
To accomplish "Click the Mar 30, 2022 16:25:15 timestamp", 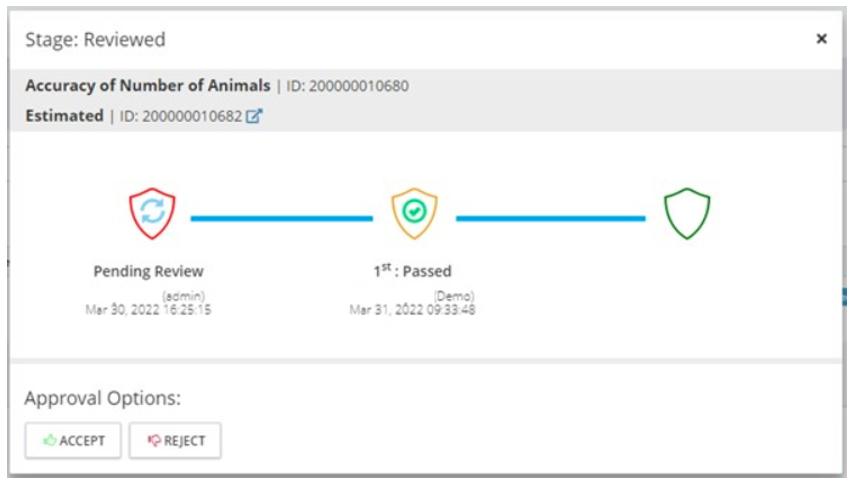I will pyautogui.click(x=148, y=310).
